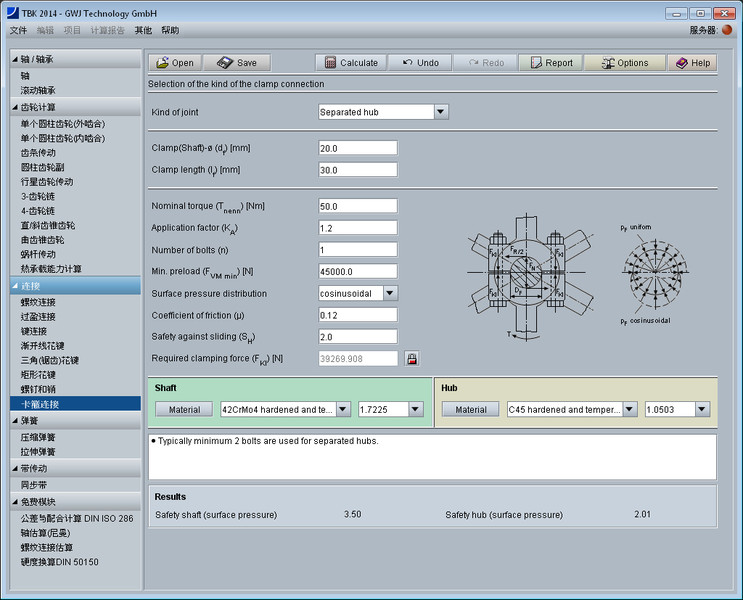Image resolution: width=743 pixels, height=600 pixels.
Task: Toggle lock on Required clamping force
Action: tap(411, 358)
